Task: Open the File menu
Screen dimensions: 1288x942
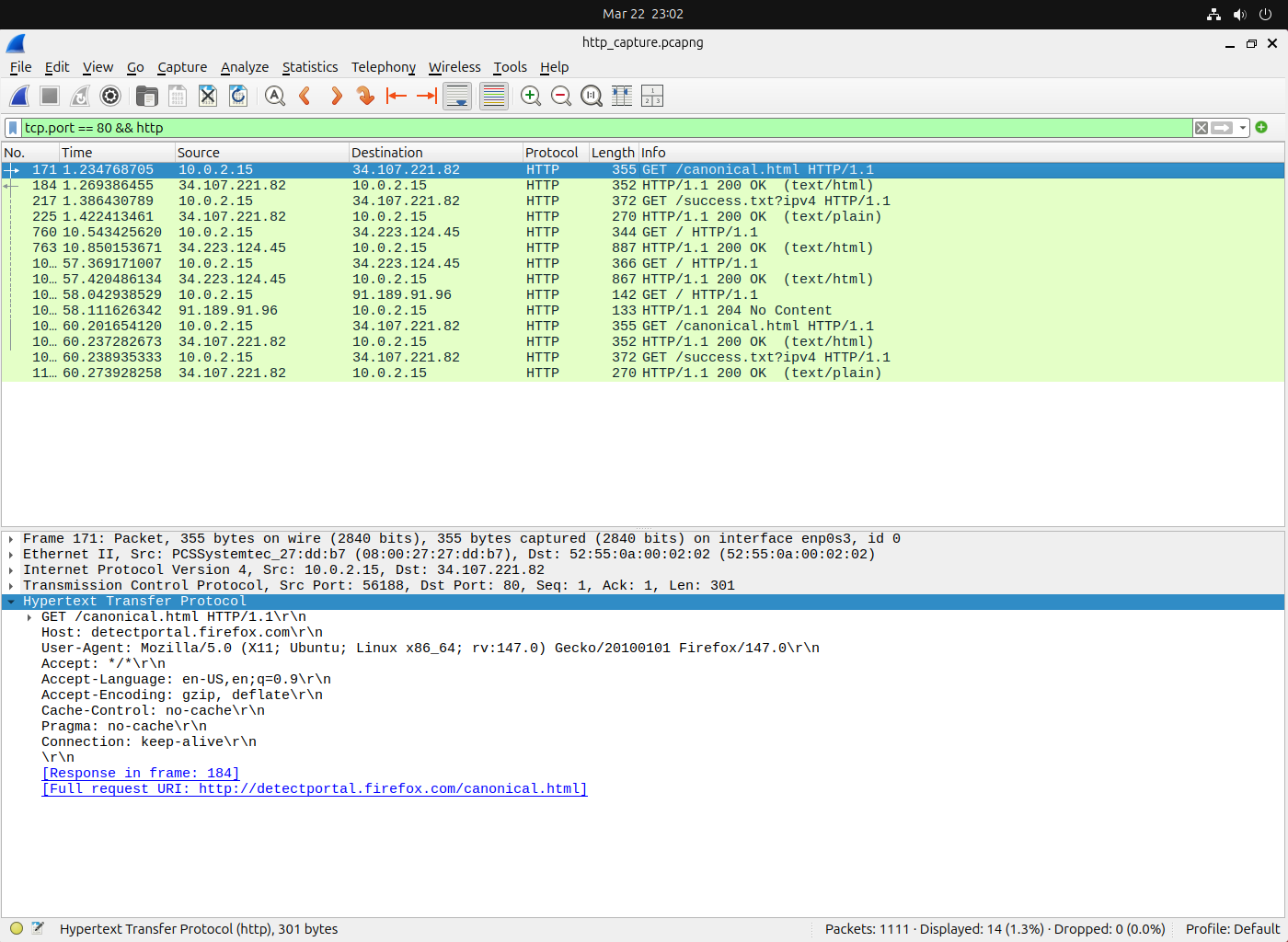Action: (20, 67)
